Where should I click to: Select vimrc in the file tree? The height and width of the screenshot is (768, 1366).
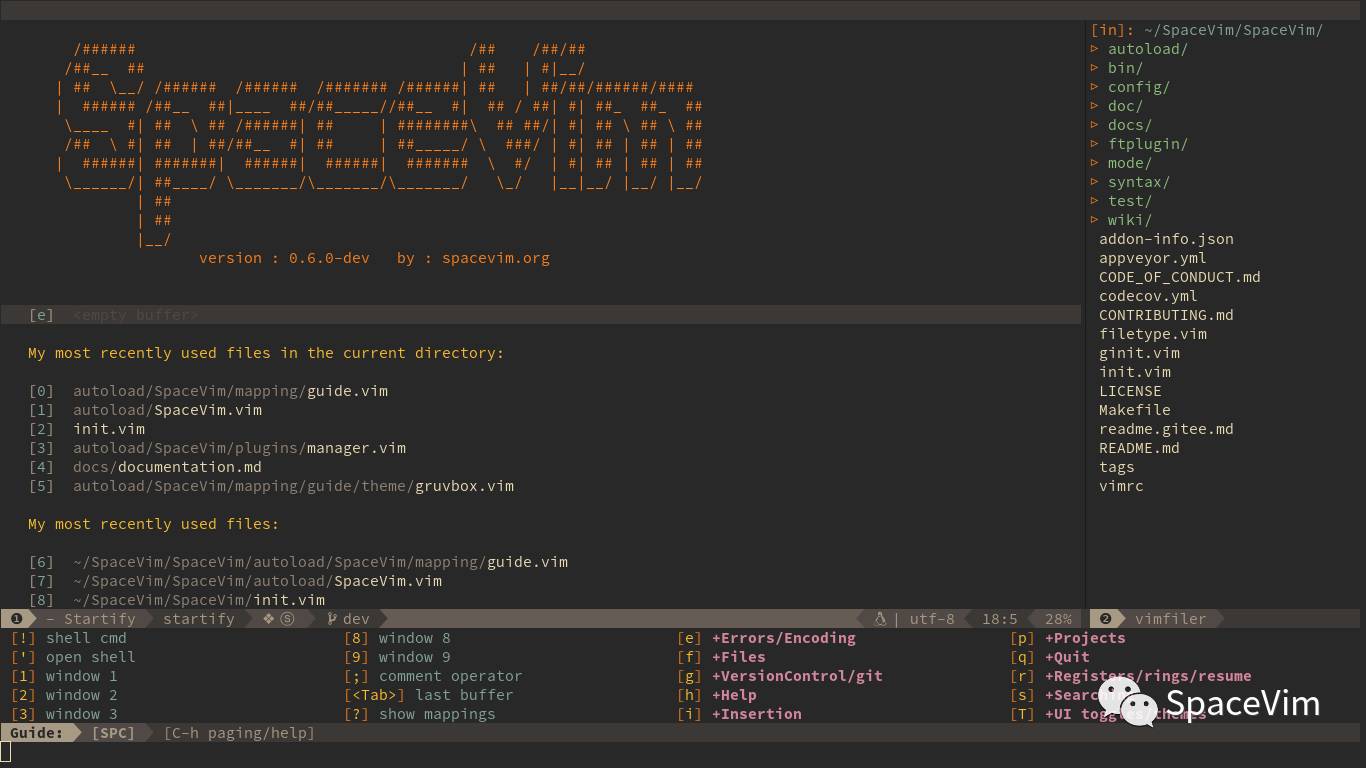point(1121,486)
